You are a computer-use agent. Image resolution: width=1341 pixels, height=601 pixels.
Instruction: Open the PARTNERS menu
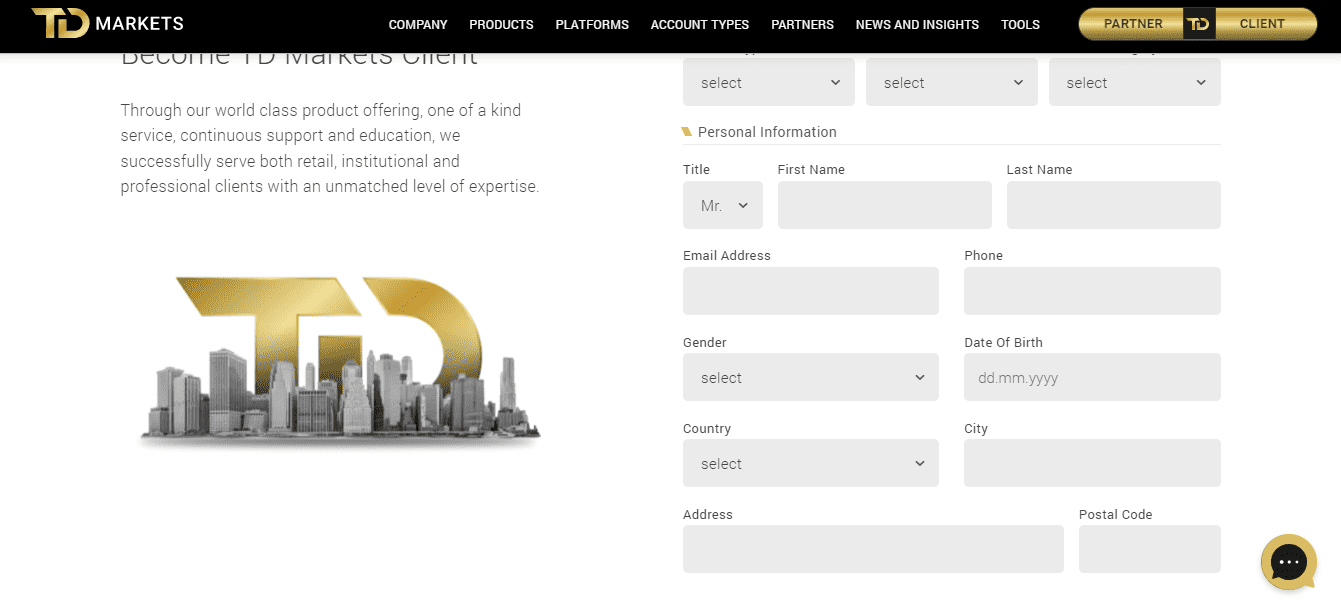click(x=802, y=25)
